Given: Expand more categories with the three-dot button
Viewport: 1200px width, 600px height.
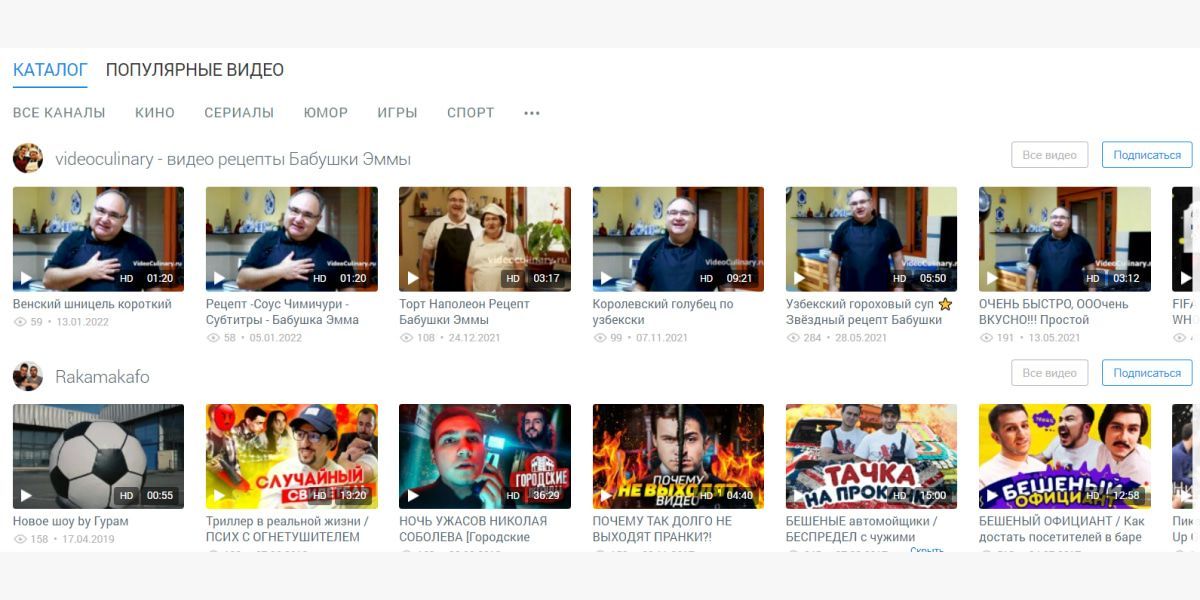Looking at the screenshot, I should coord(532,113).
